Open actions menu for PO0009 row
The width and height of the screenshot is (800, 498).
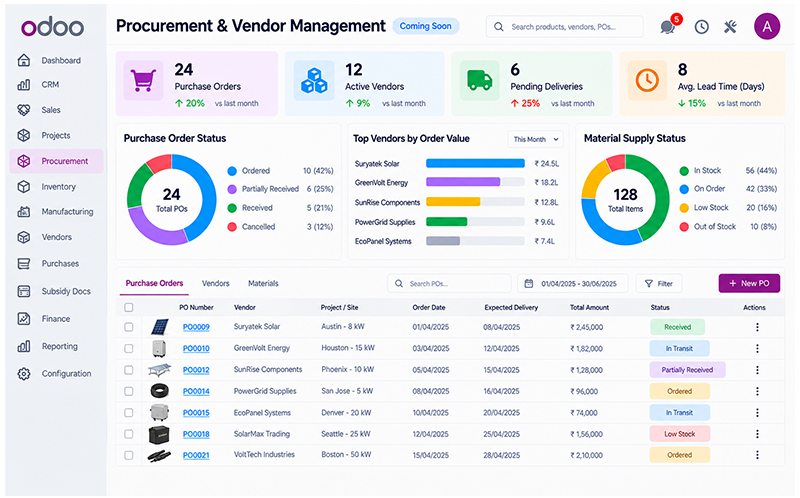click(x=757, y=327)
